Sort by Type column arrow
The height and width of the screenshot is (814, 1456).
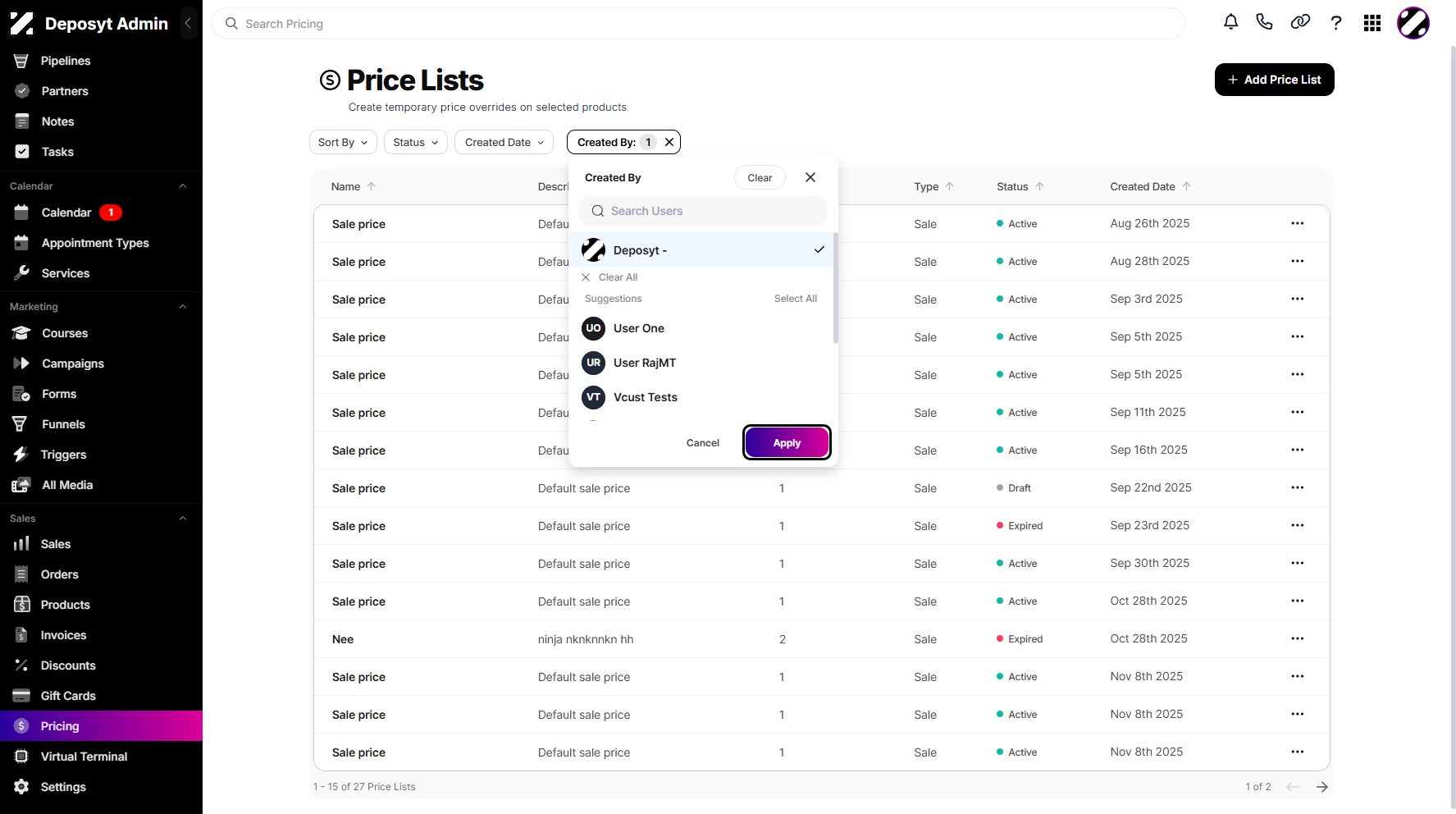pyautogui.click(x=950, y=186)
